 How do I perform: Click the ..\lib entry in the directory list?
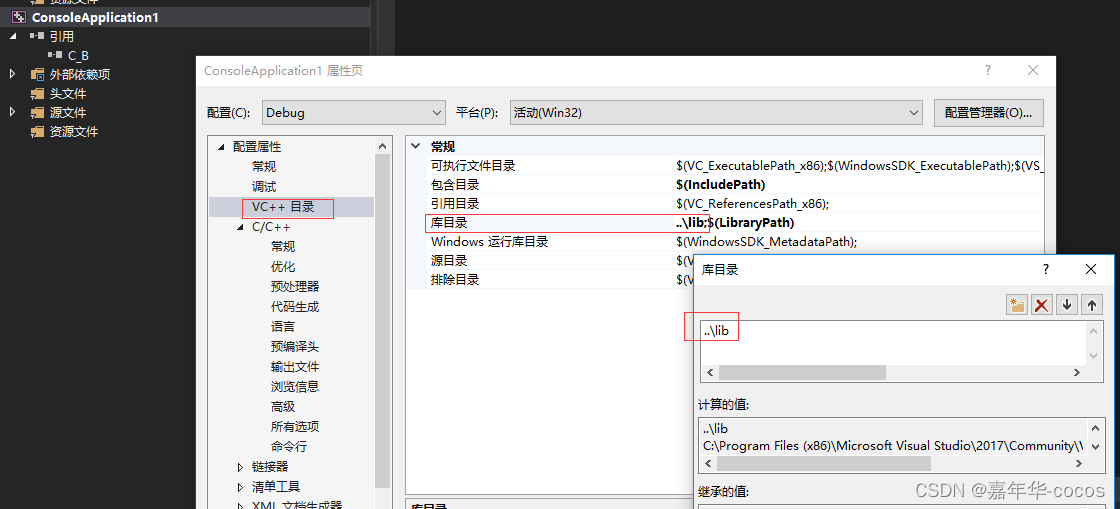pyautogui.click(x=716, y=331)
